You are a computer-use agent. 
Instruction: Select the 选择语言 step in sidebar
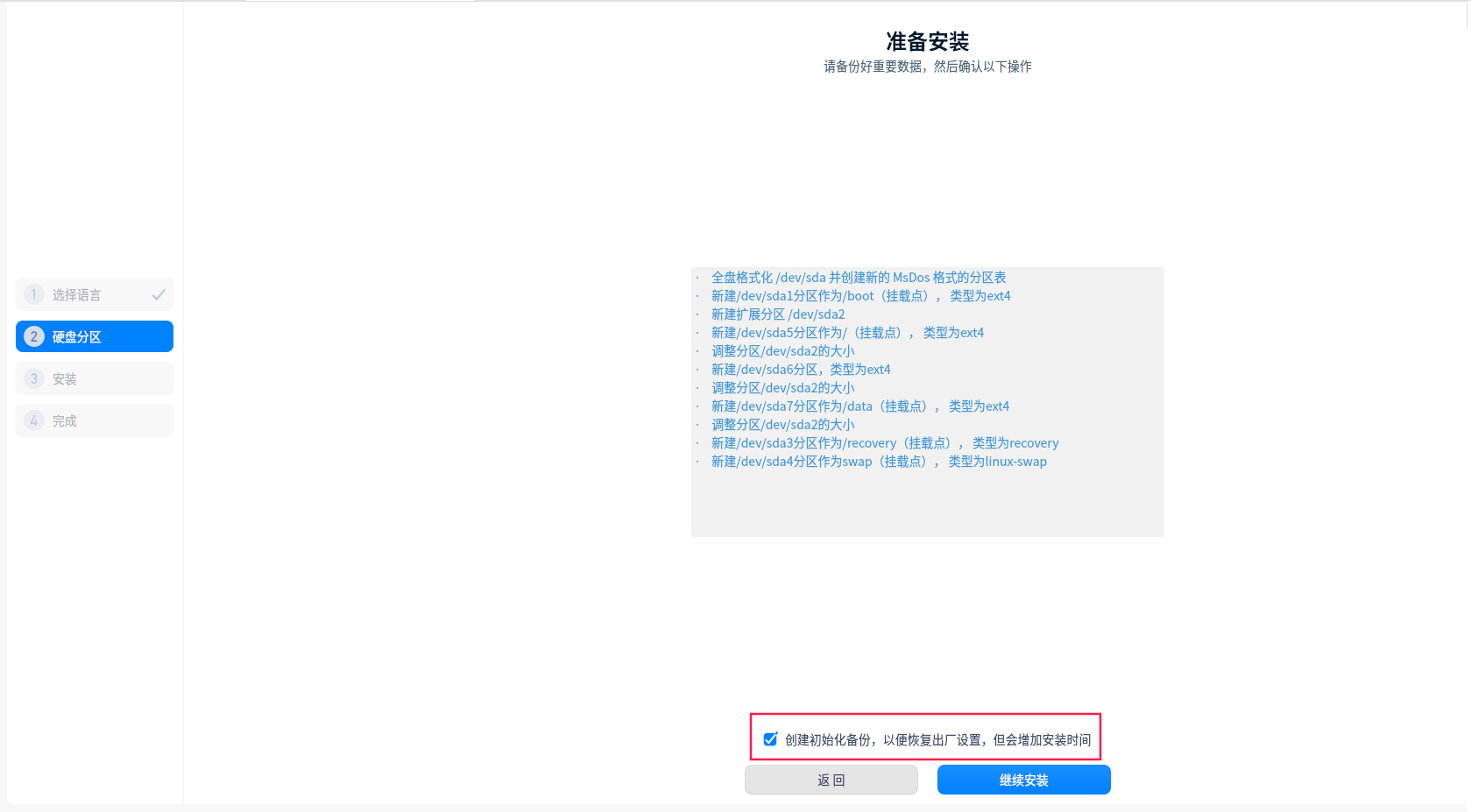95,294
